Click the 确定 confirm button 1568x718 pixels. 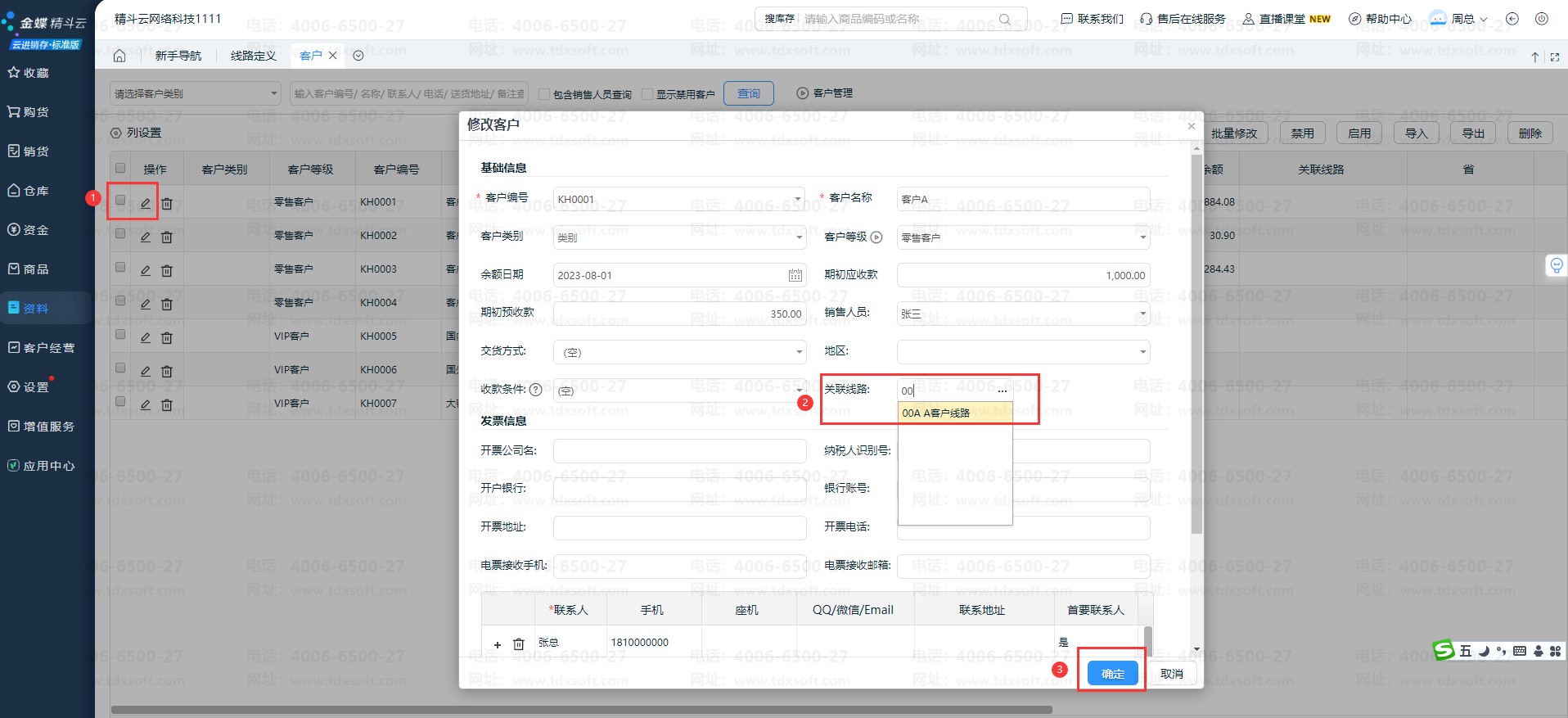tap(1112, 674)
